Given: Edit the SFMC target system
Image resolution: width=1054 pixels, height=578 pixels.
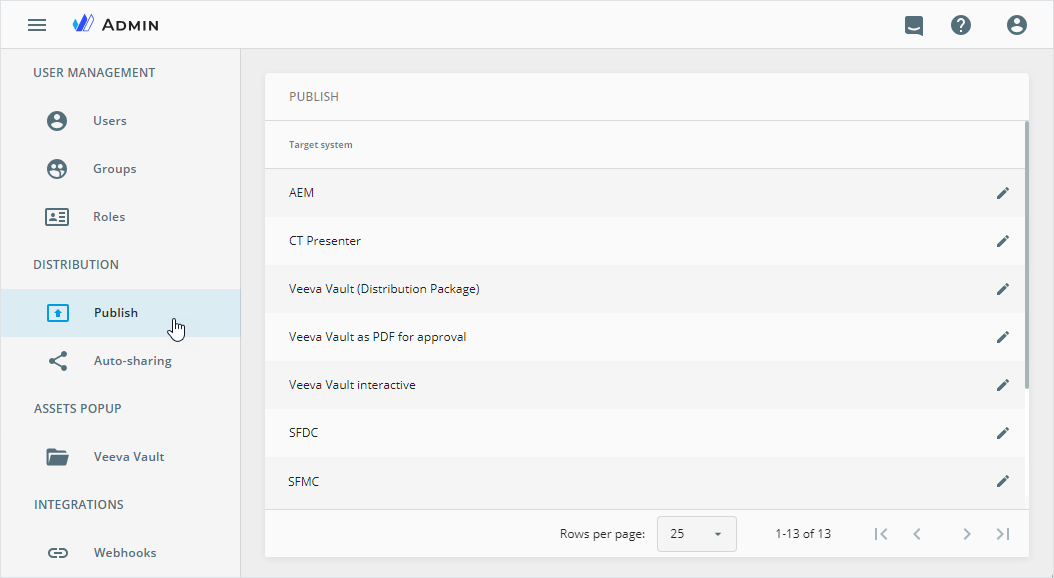Looking at the screenshot, I should [x=1002, y=481].
